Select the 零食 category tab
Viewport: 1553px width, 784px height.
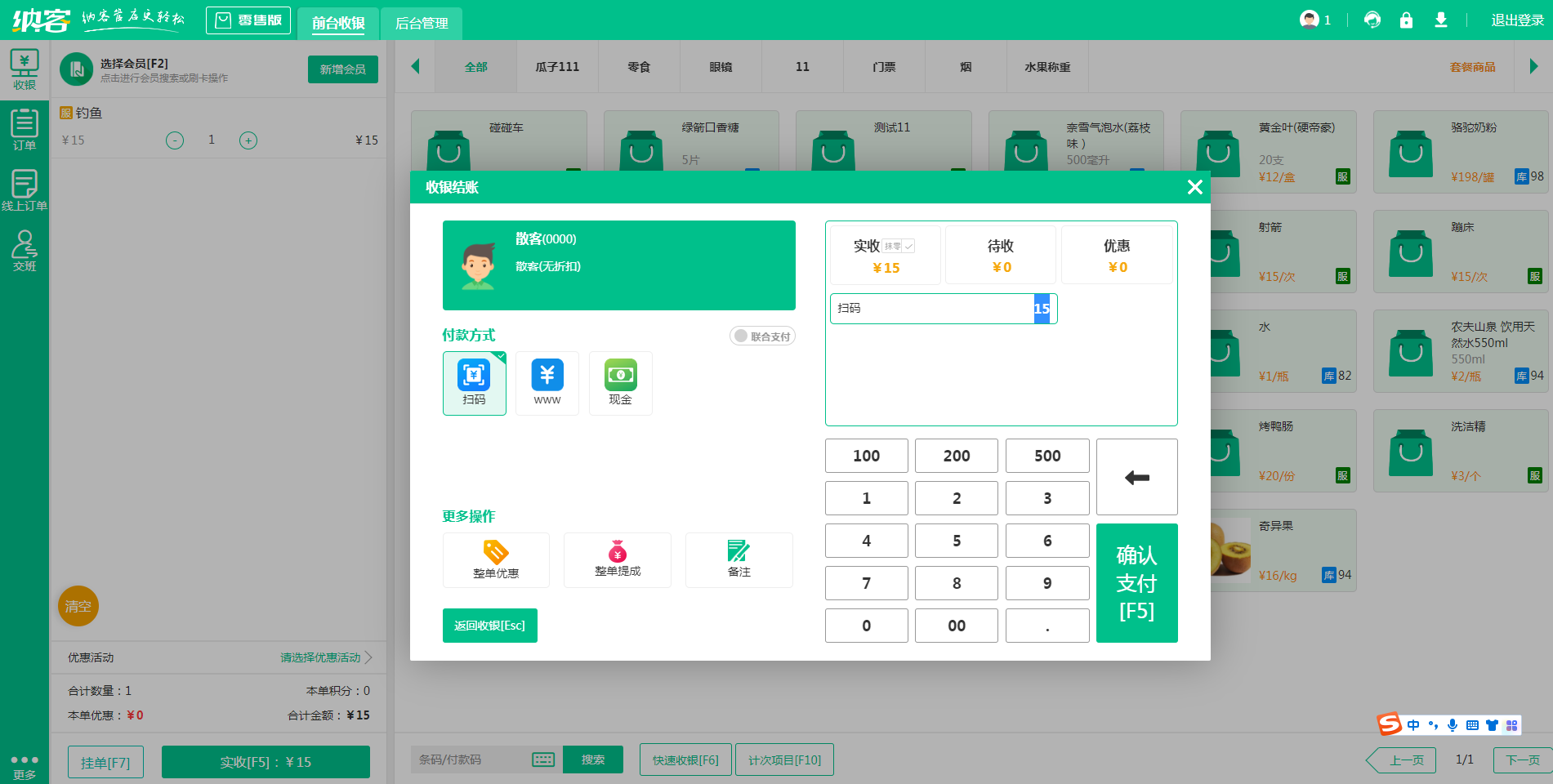click(x=639, y=66)
